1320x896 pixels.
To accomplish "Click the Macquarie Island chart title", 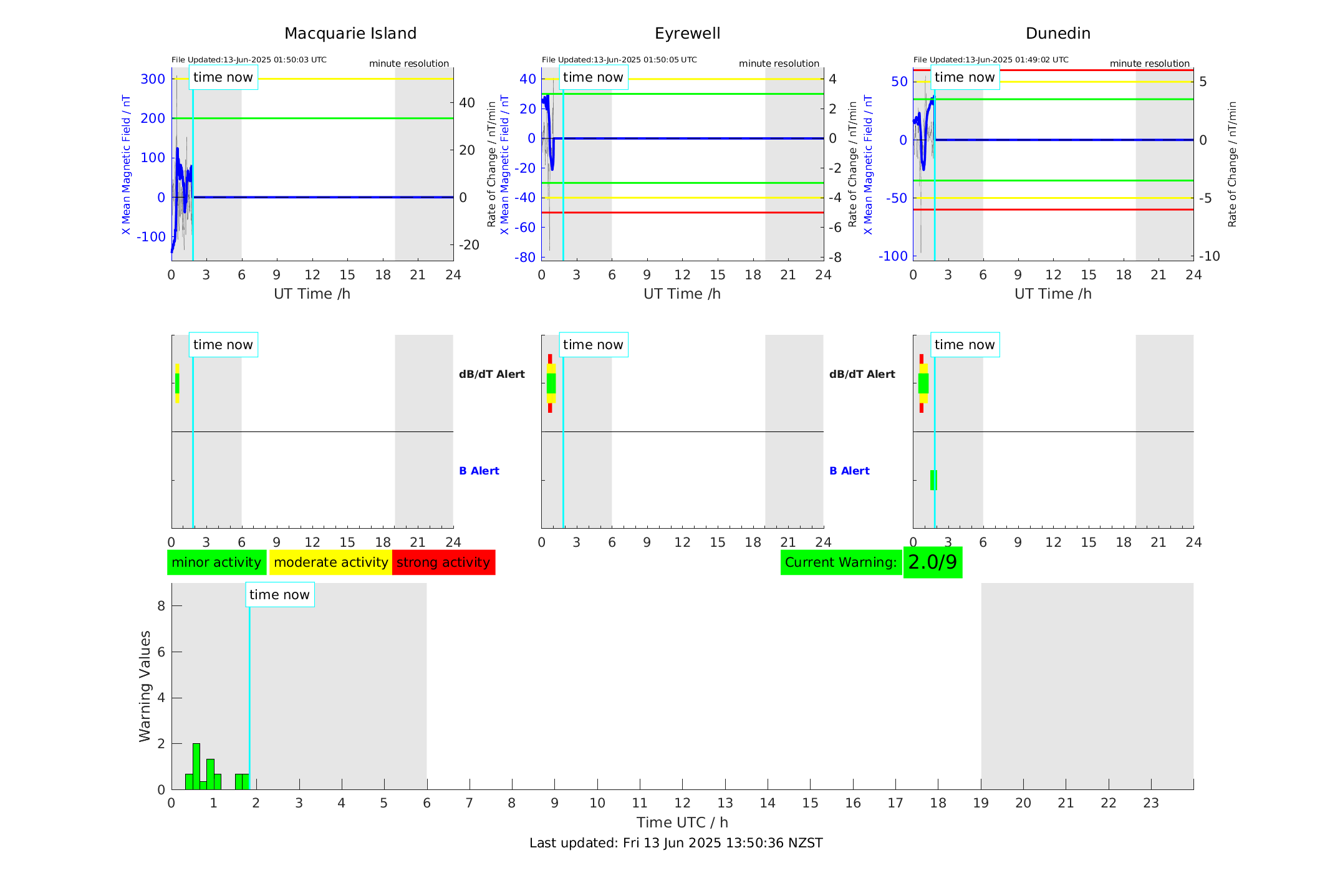I will click(x=350, y=34).
